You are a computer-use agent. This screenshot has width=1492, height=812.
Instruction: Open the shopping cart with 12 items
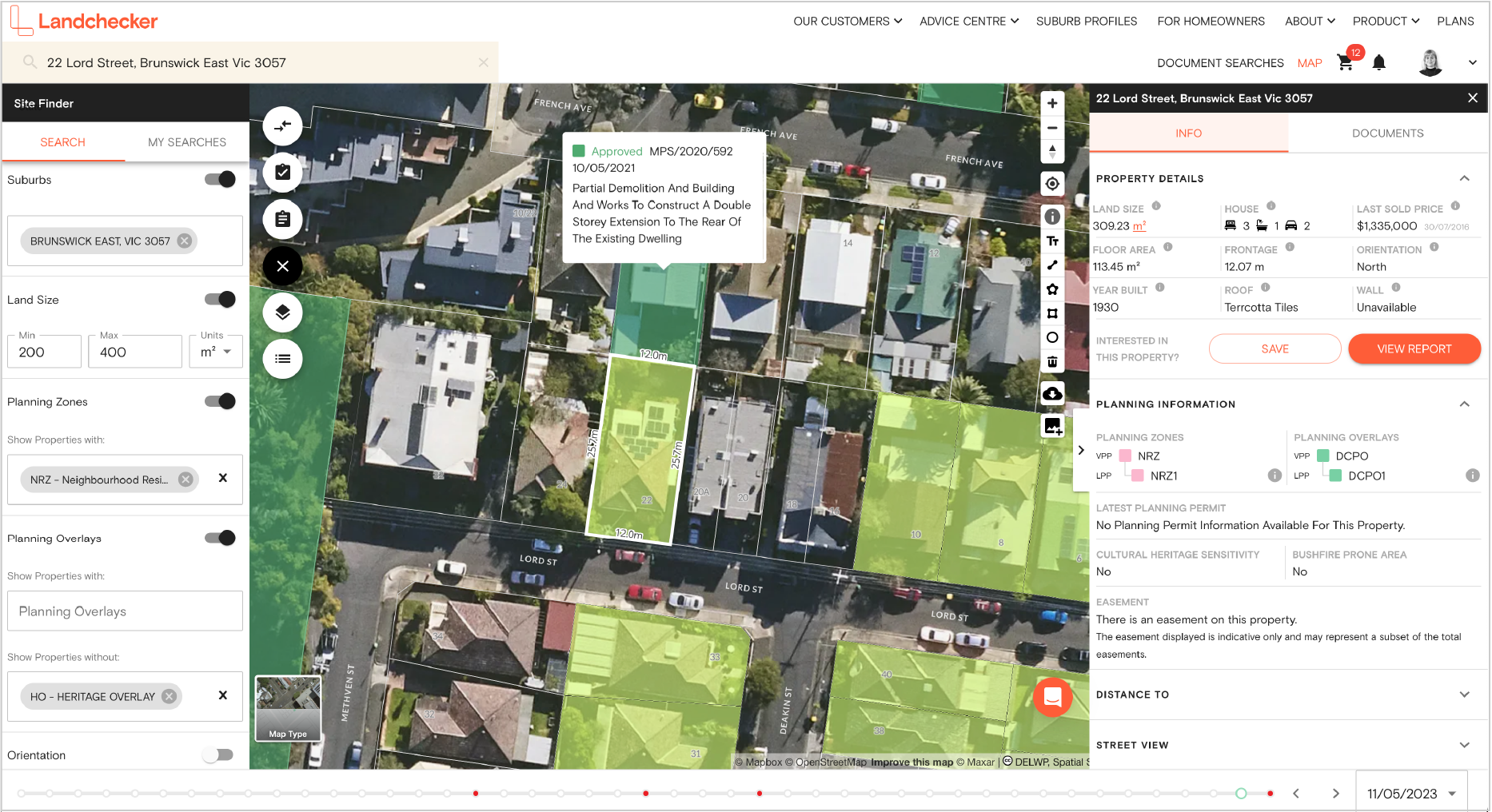[x=1346, y=63]
